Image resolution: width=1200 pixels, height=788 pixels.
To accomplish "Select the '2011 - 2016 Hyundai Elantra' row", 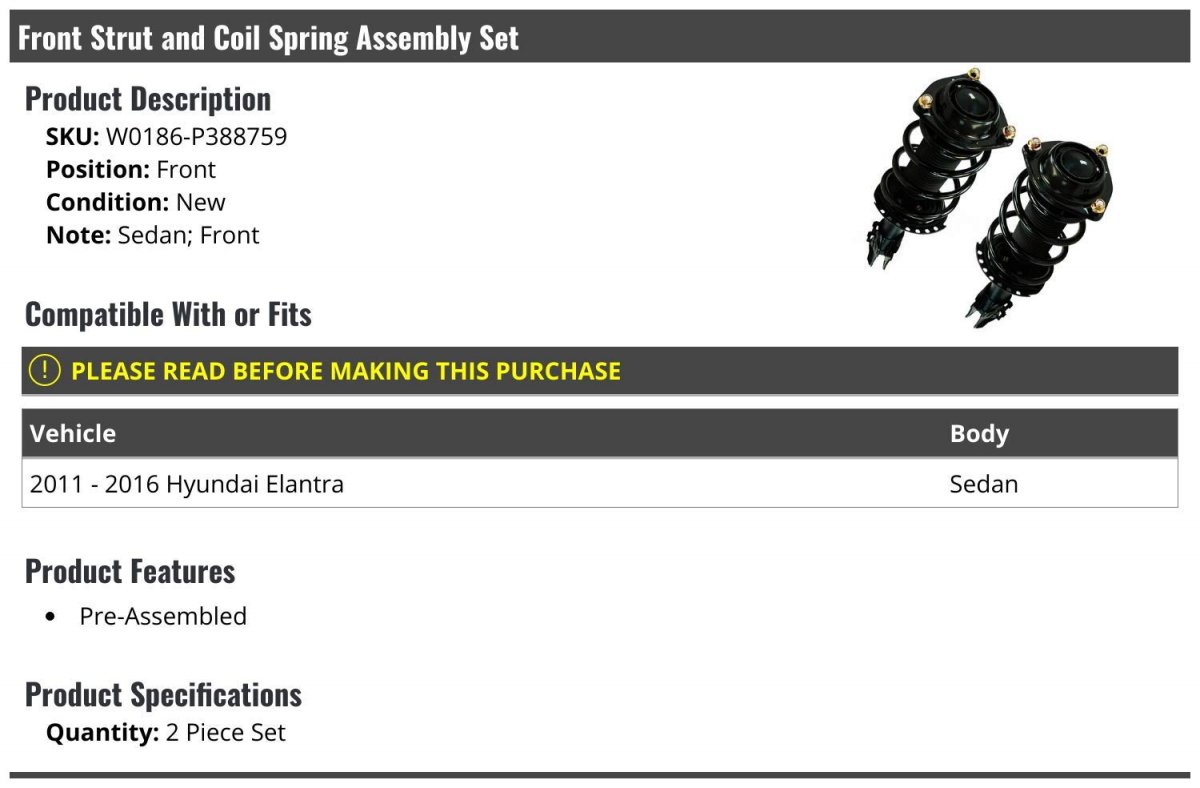I will tap(187, 484).
